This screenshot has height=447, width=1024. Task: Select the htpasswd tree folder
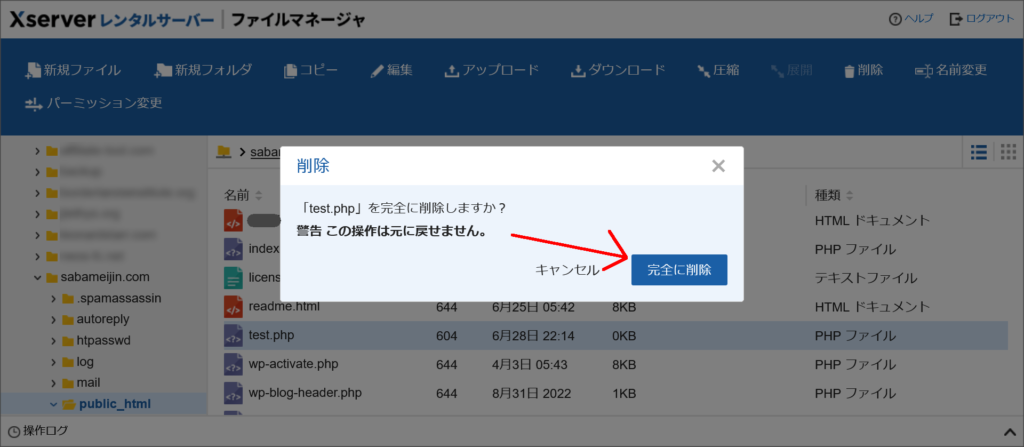(97, 340)
